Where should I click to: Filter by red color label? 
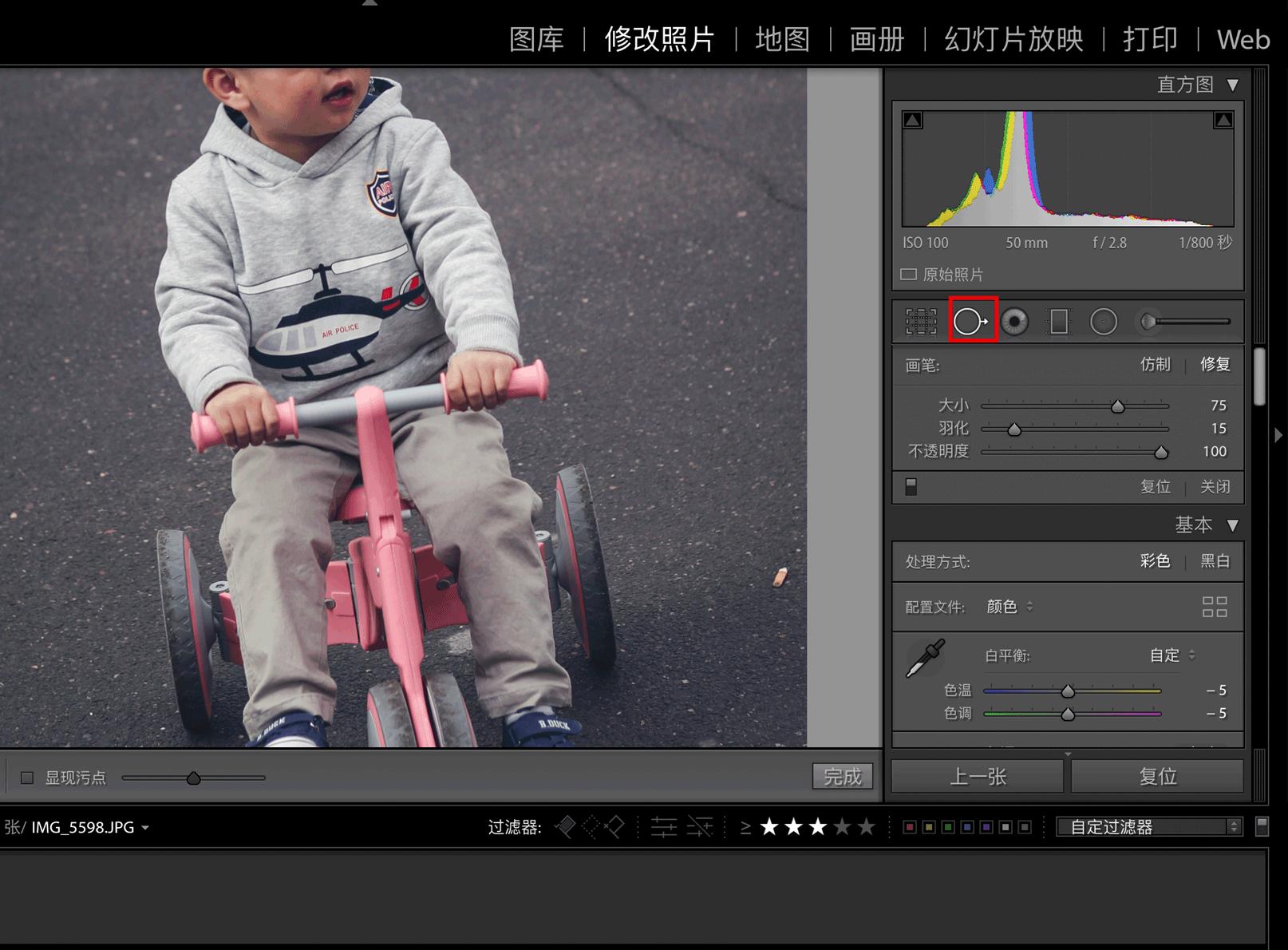[909, 827]
